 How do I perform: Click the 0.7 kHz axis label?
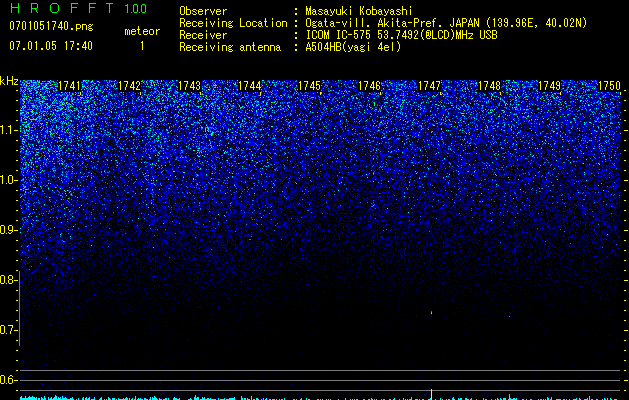tap(9, 330)
